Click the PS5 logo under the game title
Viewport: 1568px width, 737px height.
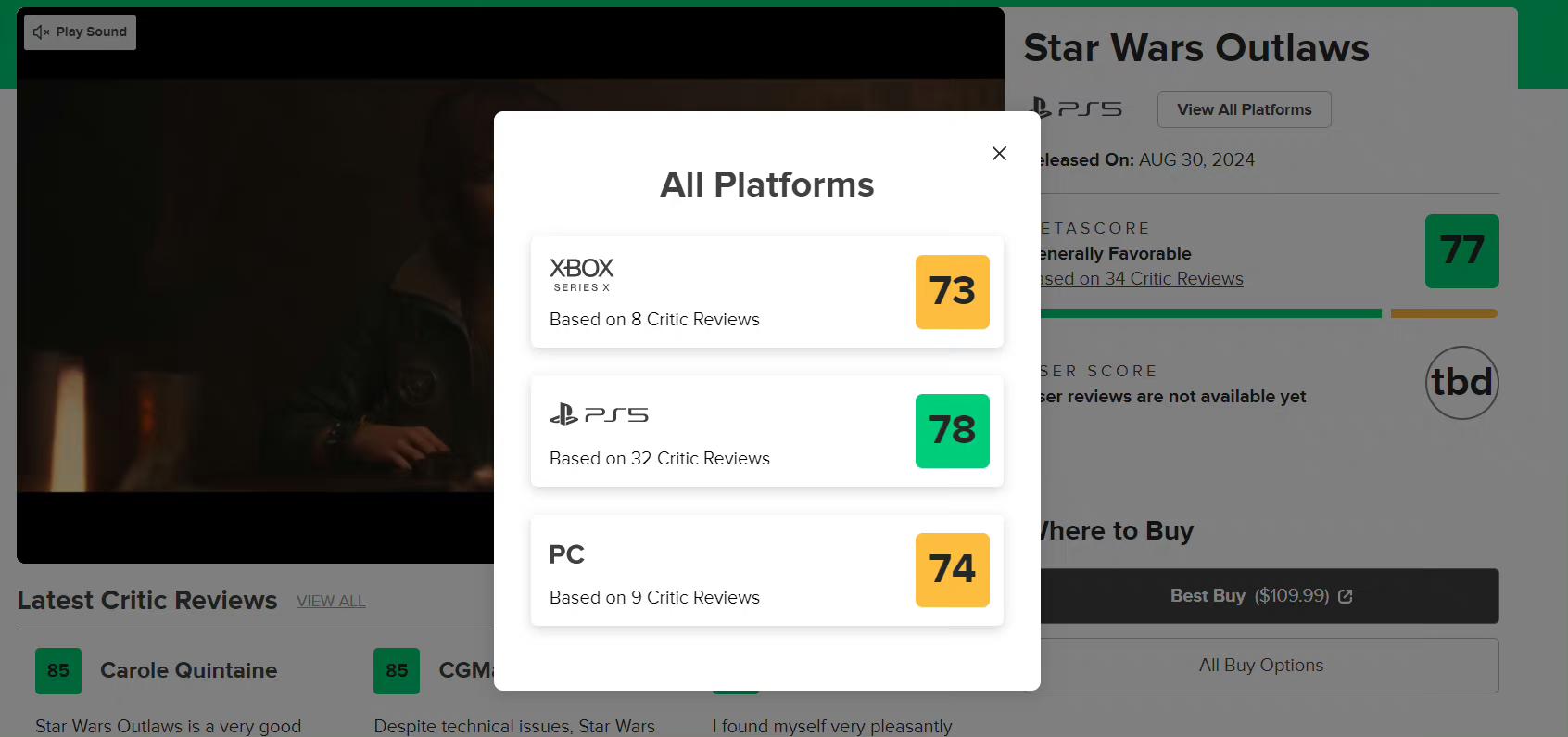click(x=1077, y=109)
